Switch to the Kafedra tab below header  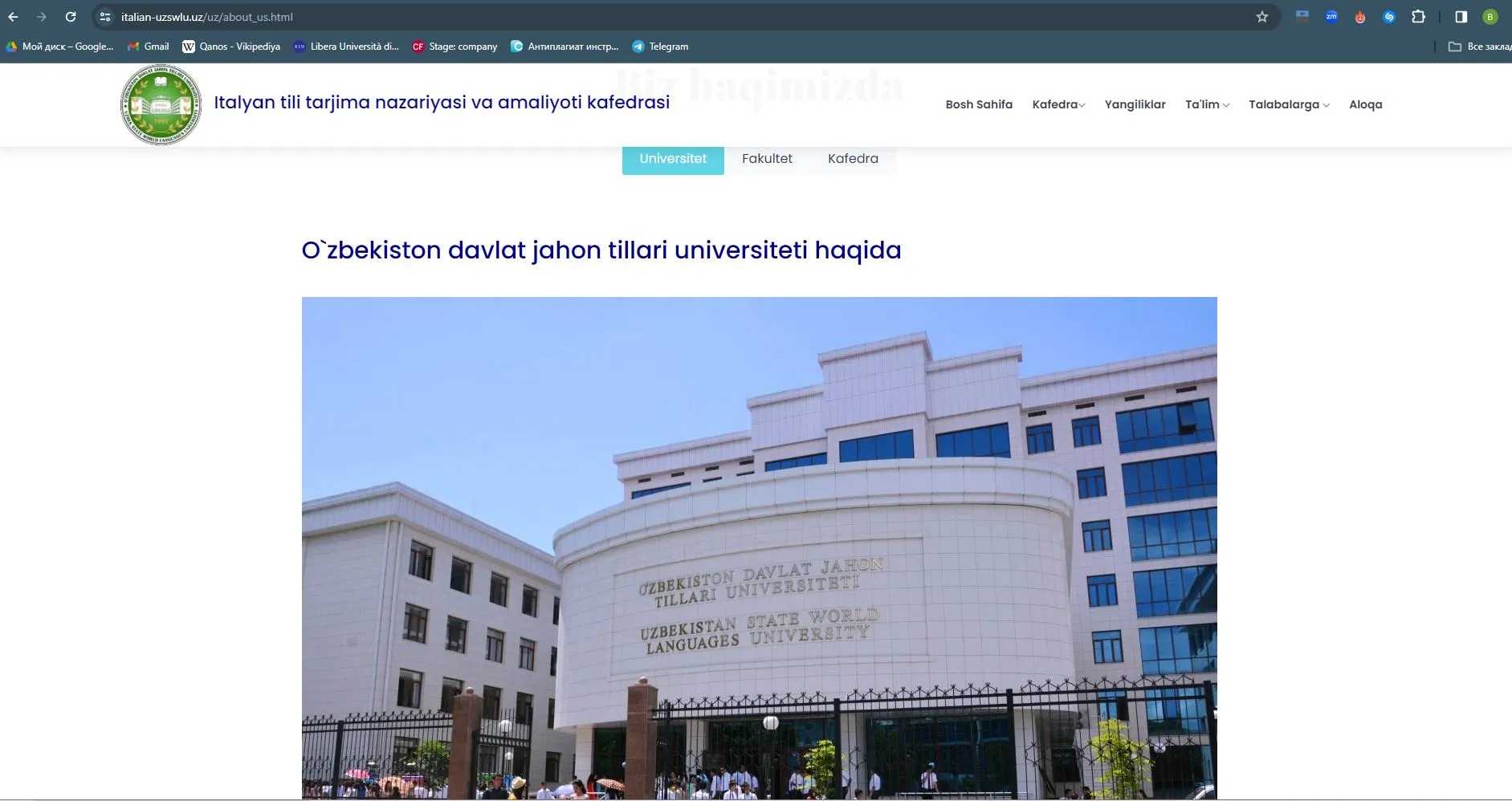853,159
